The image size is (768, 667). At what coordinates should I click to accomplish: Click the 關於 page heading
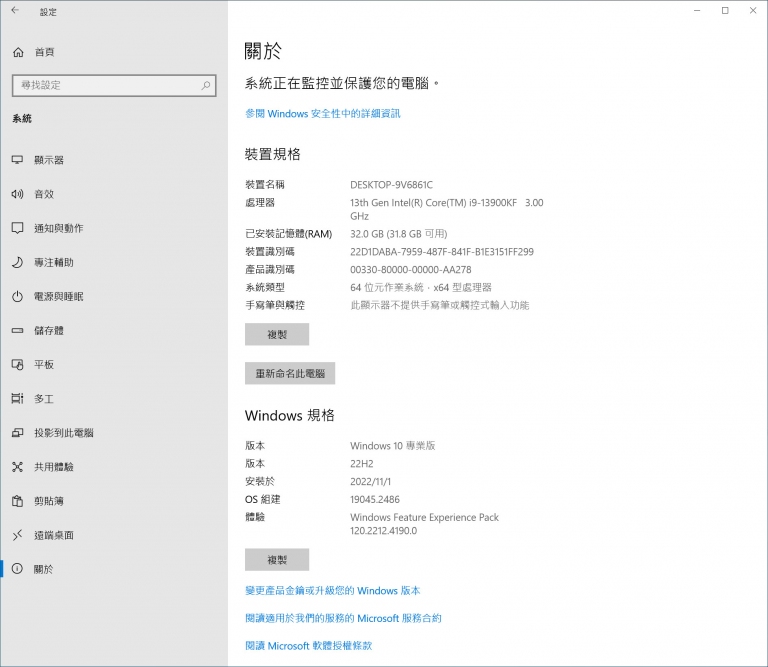click(x=264, y=51)
